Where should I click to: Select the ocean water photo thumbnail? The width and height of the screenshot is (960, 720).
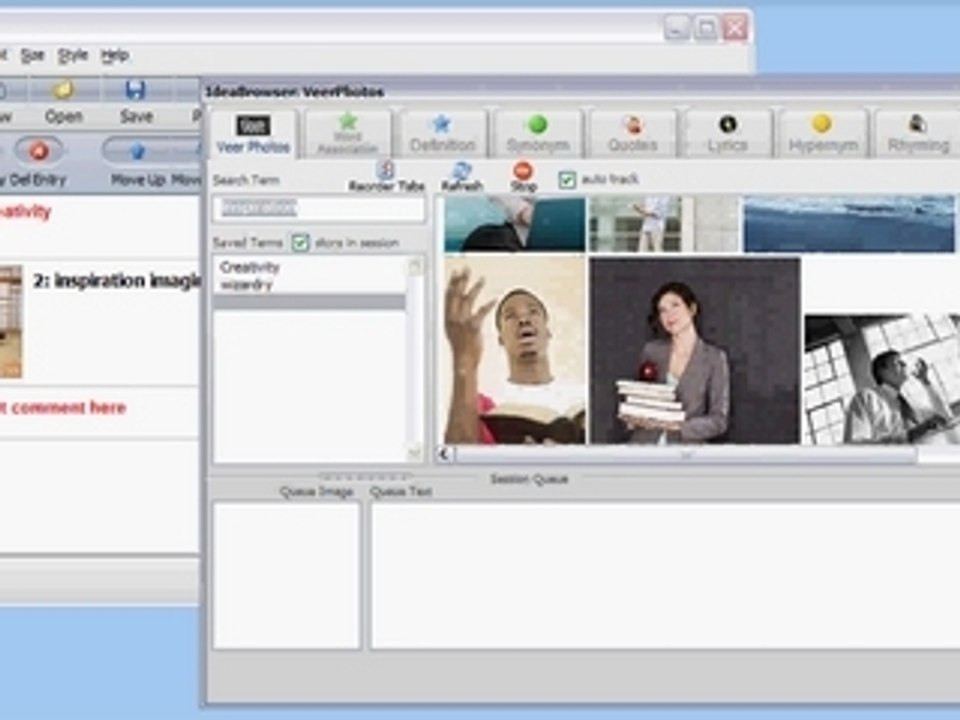click(849, 224)
